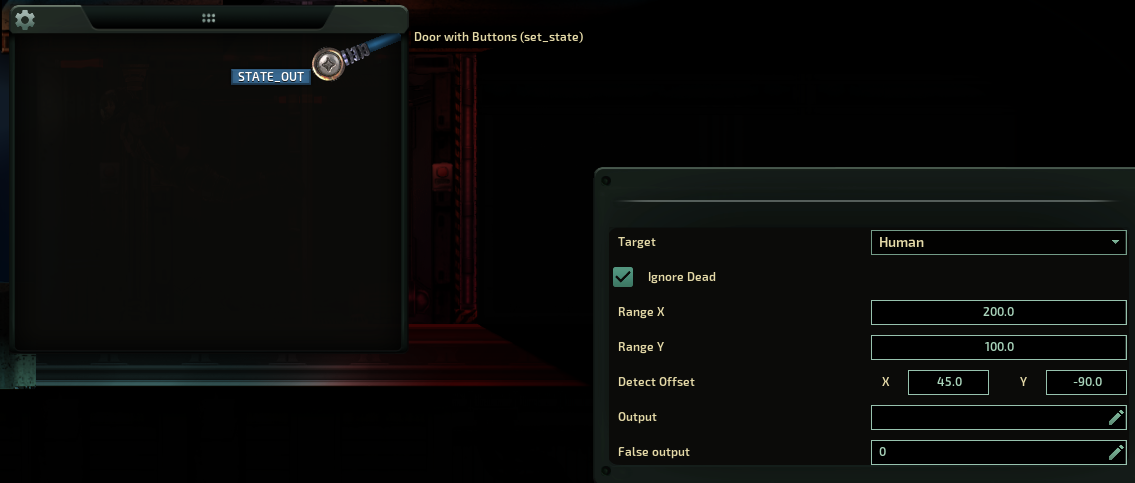Image resolution: width=1135 pixels, height=483 pixels.
Task: Click the False output field containing 0
Action: pyautogui.click(x=988, y=452)
